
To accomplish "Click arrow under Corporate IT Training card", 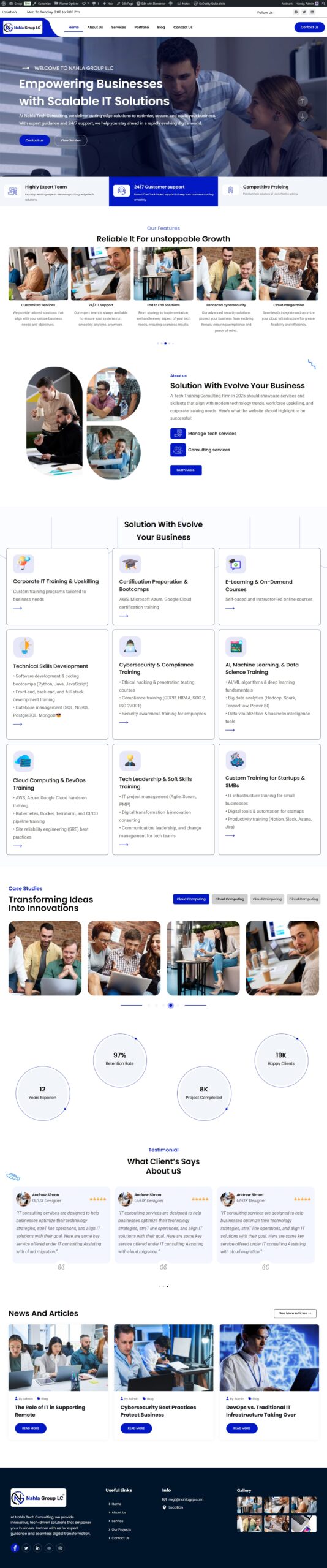I will 17,608.
